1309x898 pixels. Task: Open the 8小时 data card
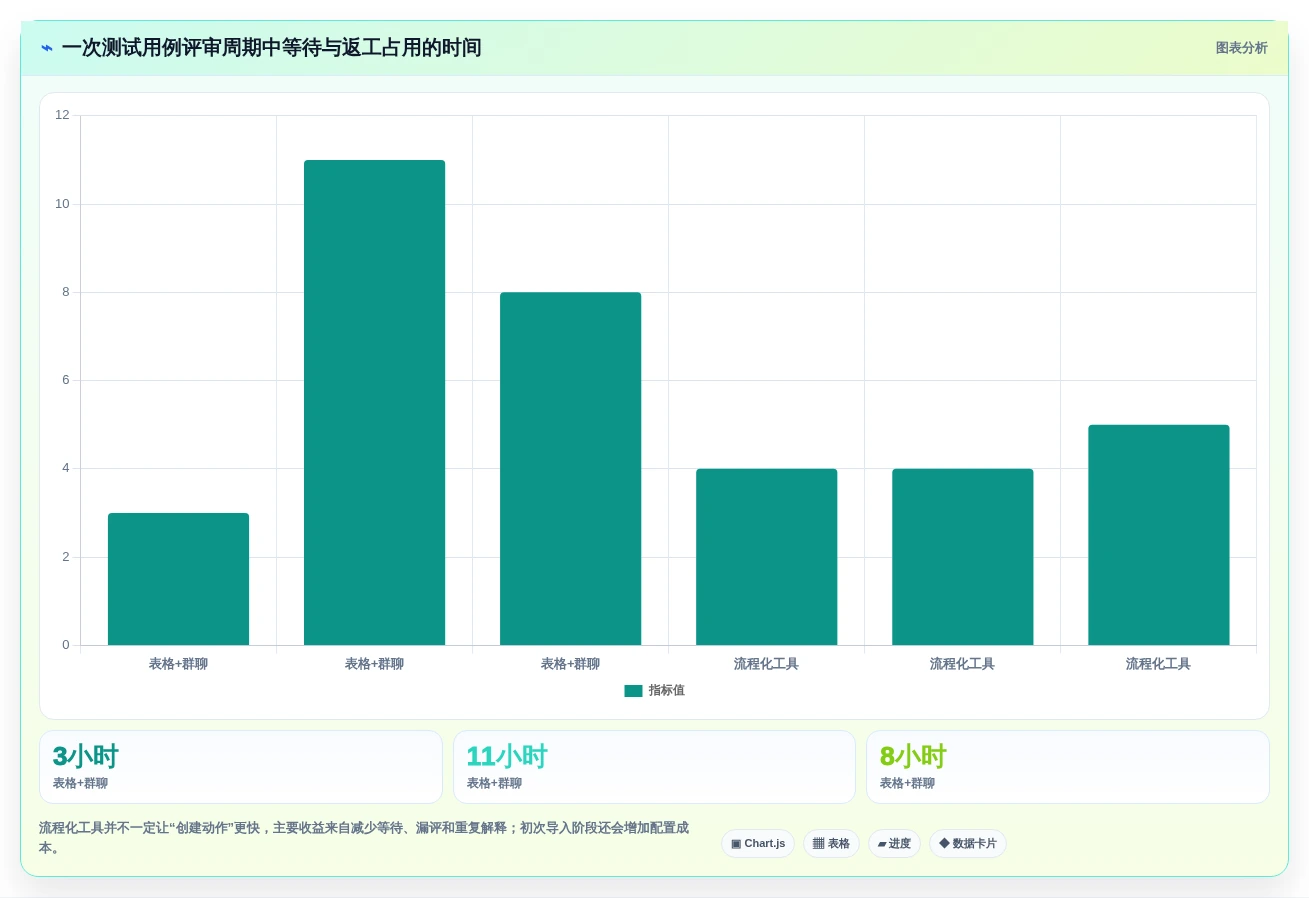pyautogui.click(x=1068, y=767)
